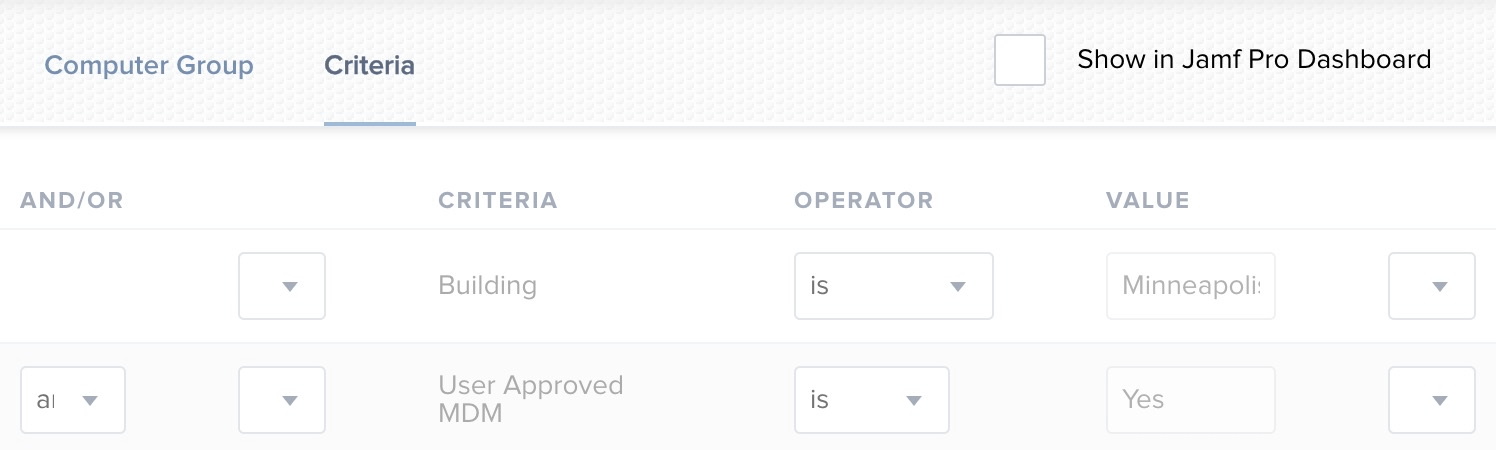Screen dimensions: 1496x450
Task: Click the Minneapolis value field
Action: [x=1190, y=286]
